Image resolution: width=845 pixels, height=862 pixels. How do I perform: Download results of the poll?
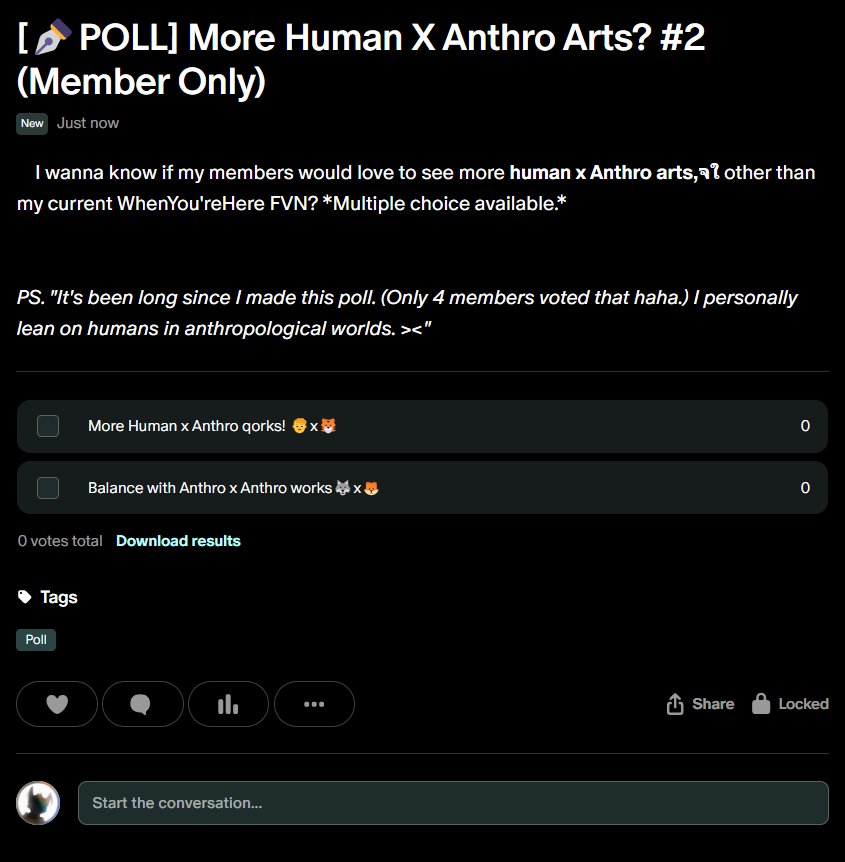[178, 541]
